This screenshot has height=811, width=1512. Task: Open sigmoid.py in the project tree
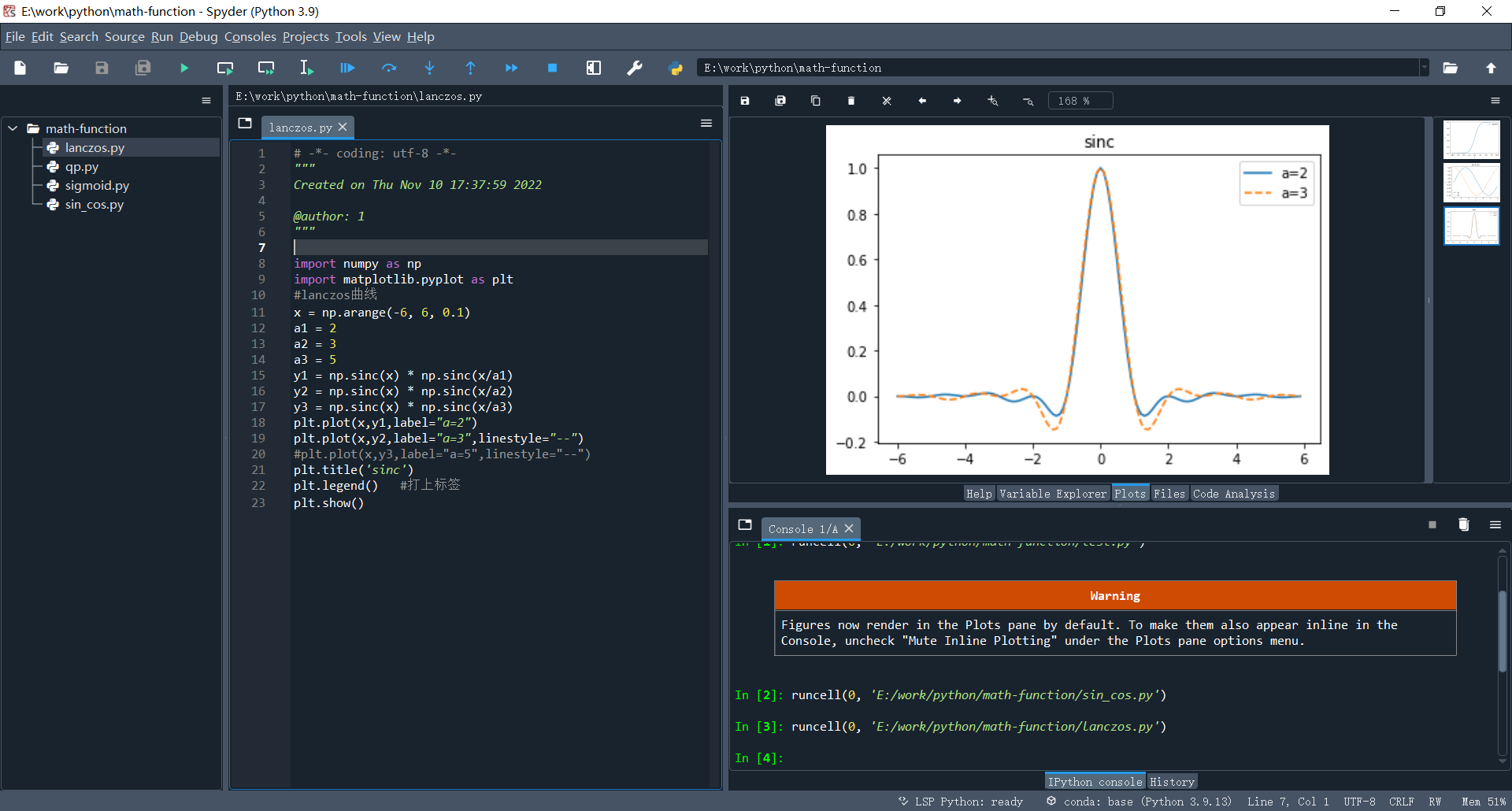tap(97, 186)
